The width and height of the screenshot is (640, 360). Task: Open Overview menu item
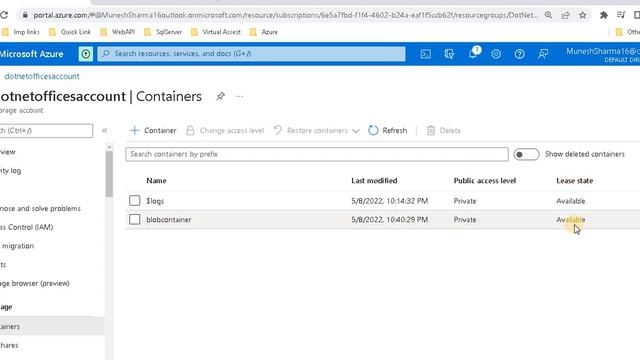[x=8, y=152]
